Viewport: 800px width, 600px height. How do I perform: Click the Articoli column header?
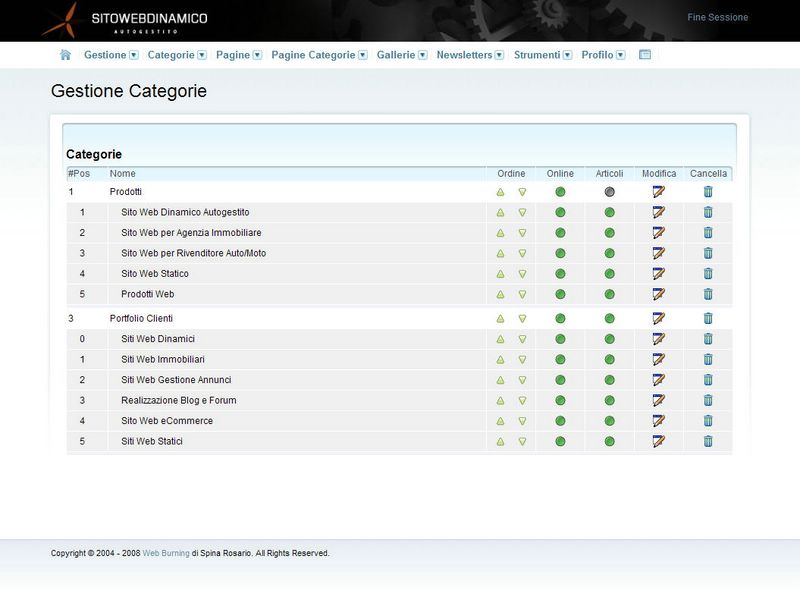(x=609, y=173)
